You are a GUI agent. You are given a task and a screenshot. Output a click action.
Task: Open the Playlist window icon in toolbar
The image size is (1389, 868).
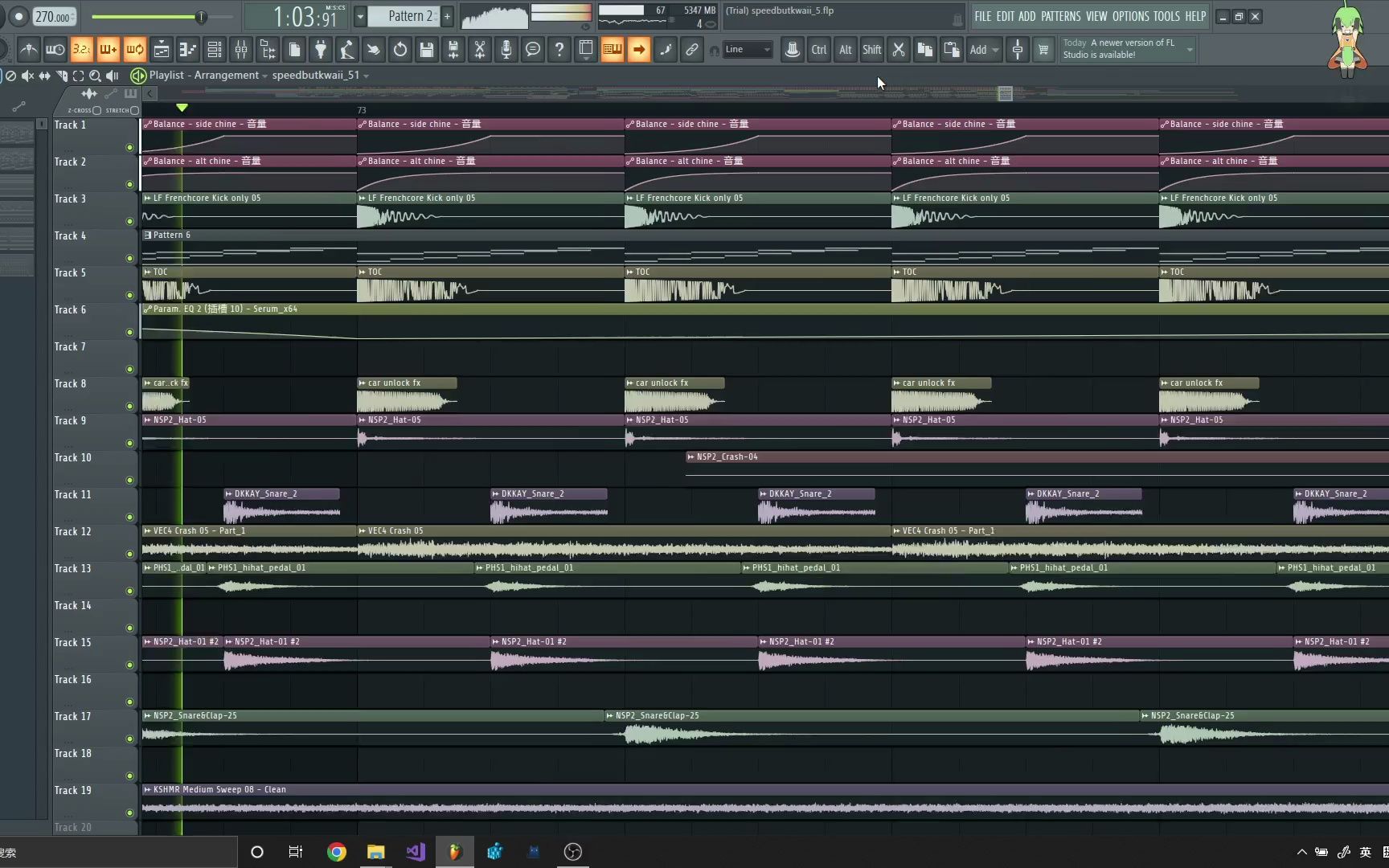coord(162,50)
